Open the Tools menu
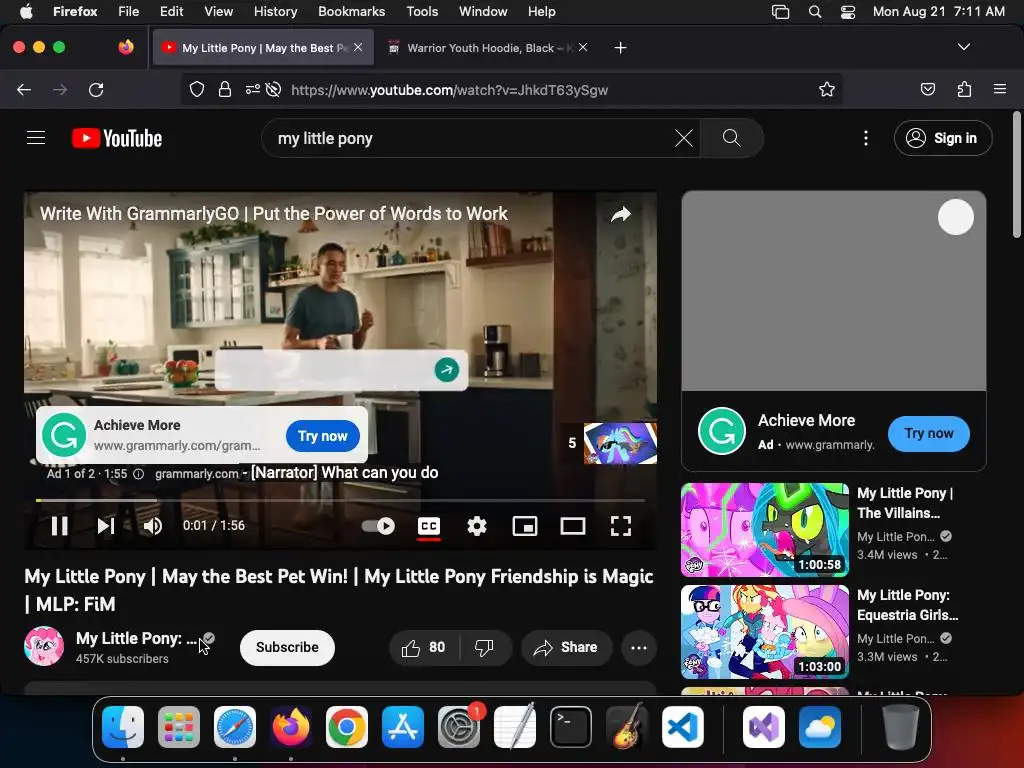The width and height of the screenshot is (1024, 768). [422, 11]
